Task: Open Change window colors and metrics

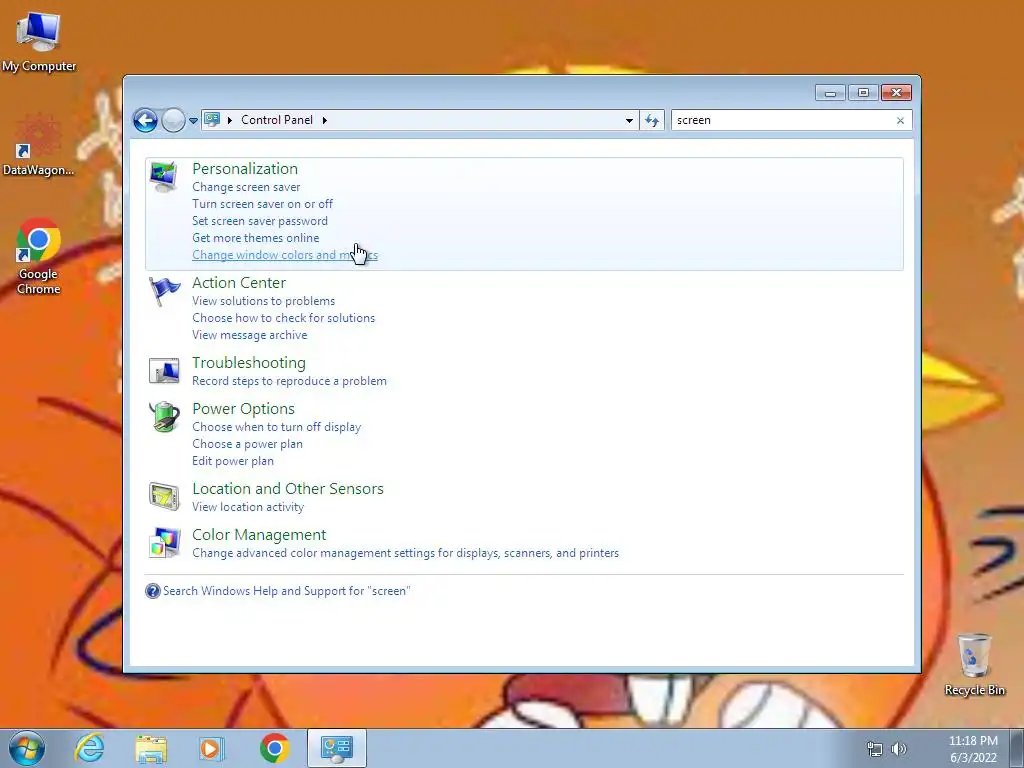Action: point(285,255)
